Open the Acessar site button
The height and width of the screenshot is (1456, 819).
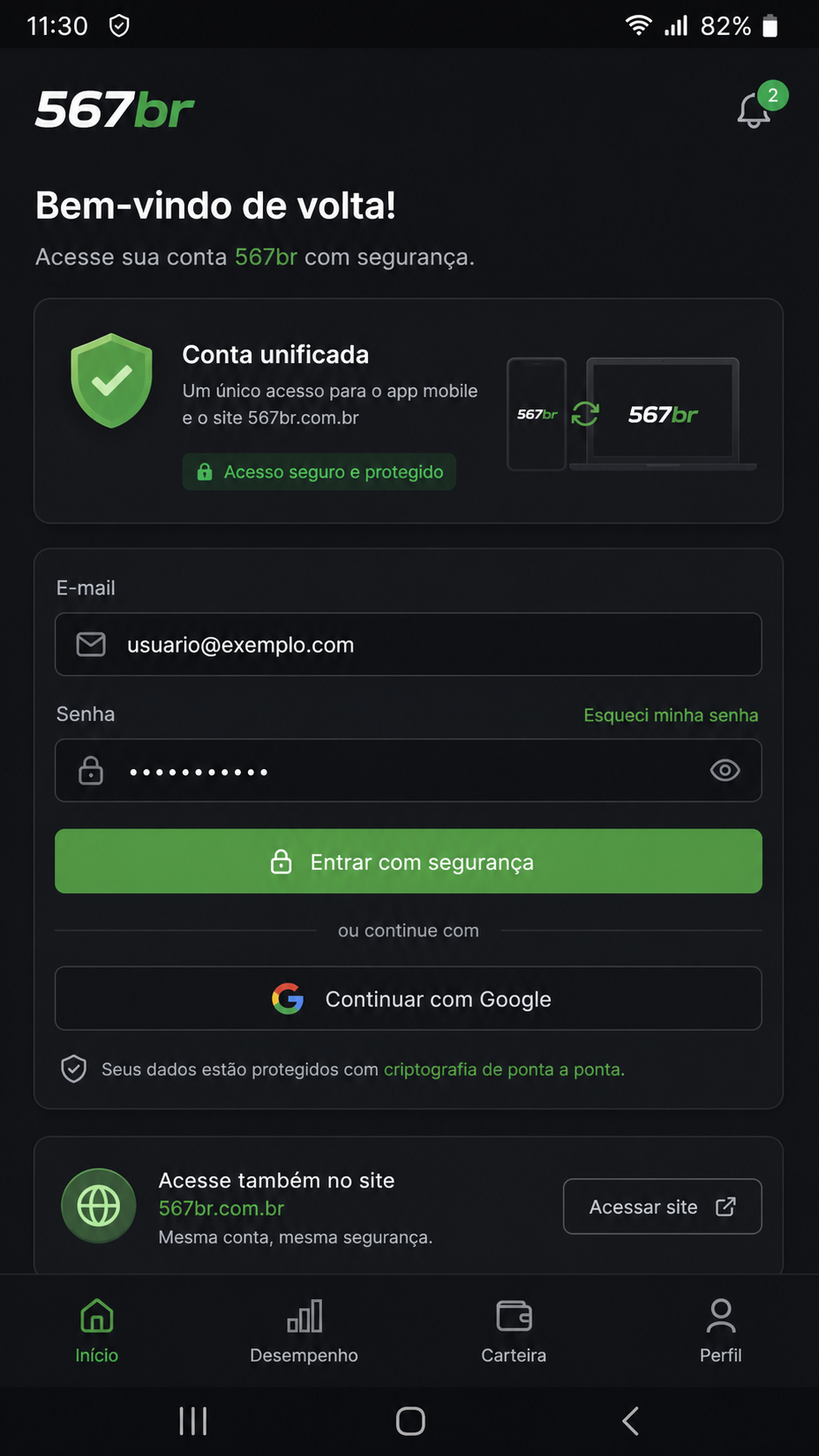pyautogui.click(x=662, y=1207)
